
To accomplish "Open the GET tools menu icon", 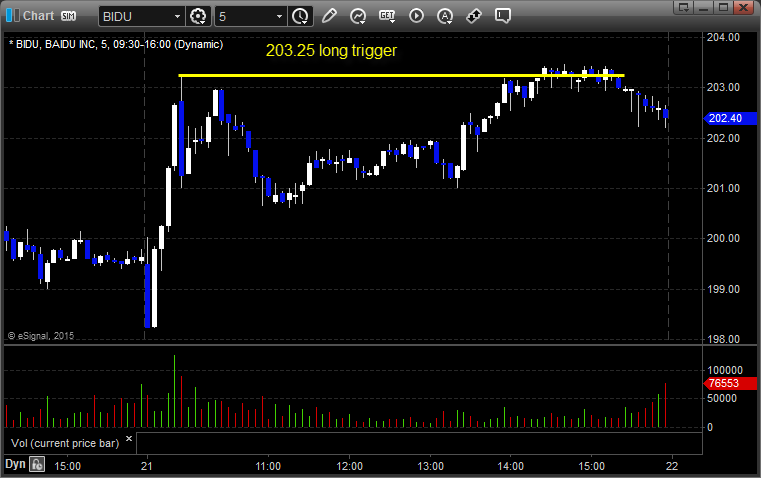I will click(387, 16).
